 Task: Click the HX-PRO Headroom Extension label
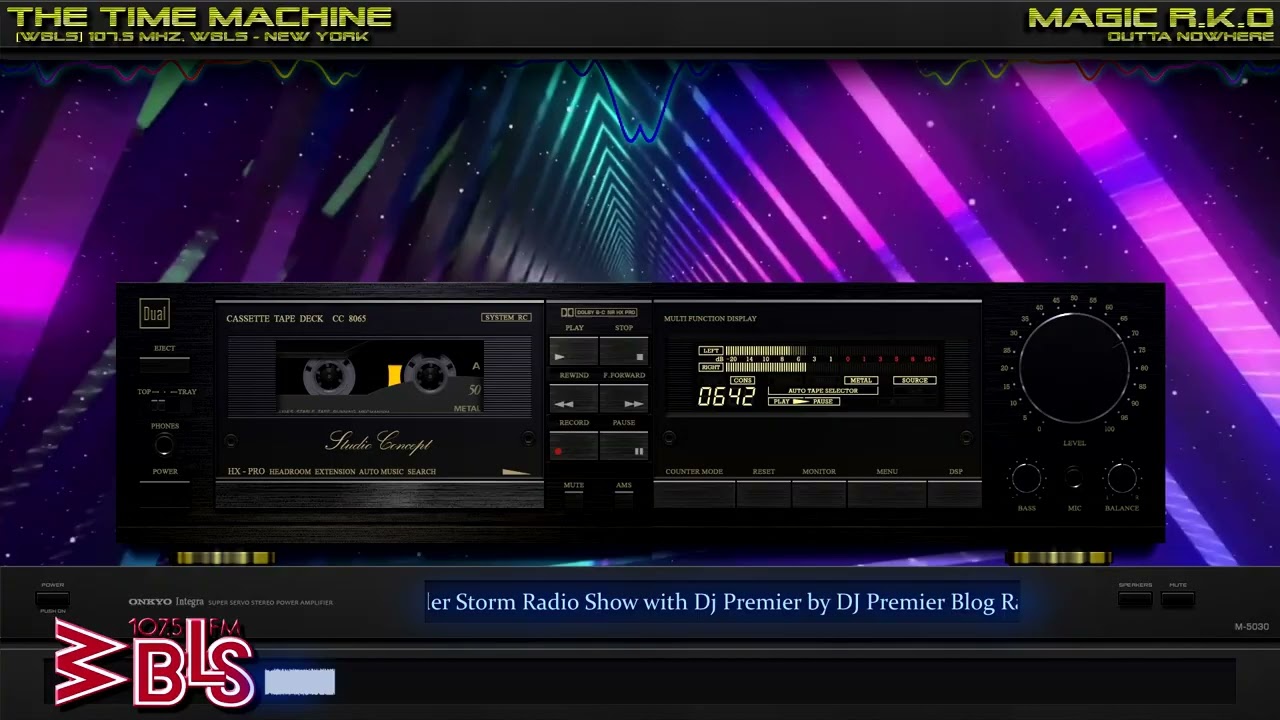[x=331, y=471]
